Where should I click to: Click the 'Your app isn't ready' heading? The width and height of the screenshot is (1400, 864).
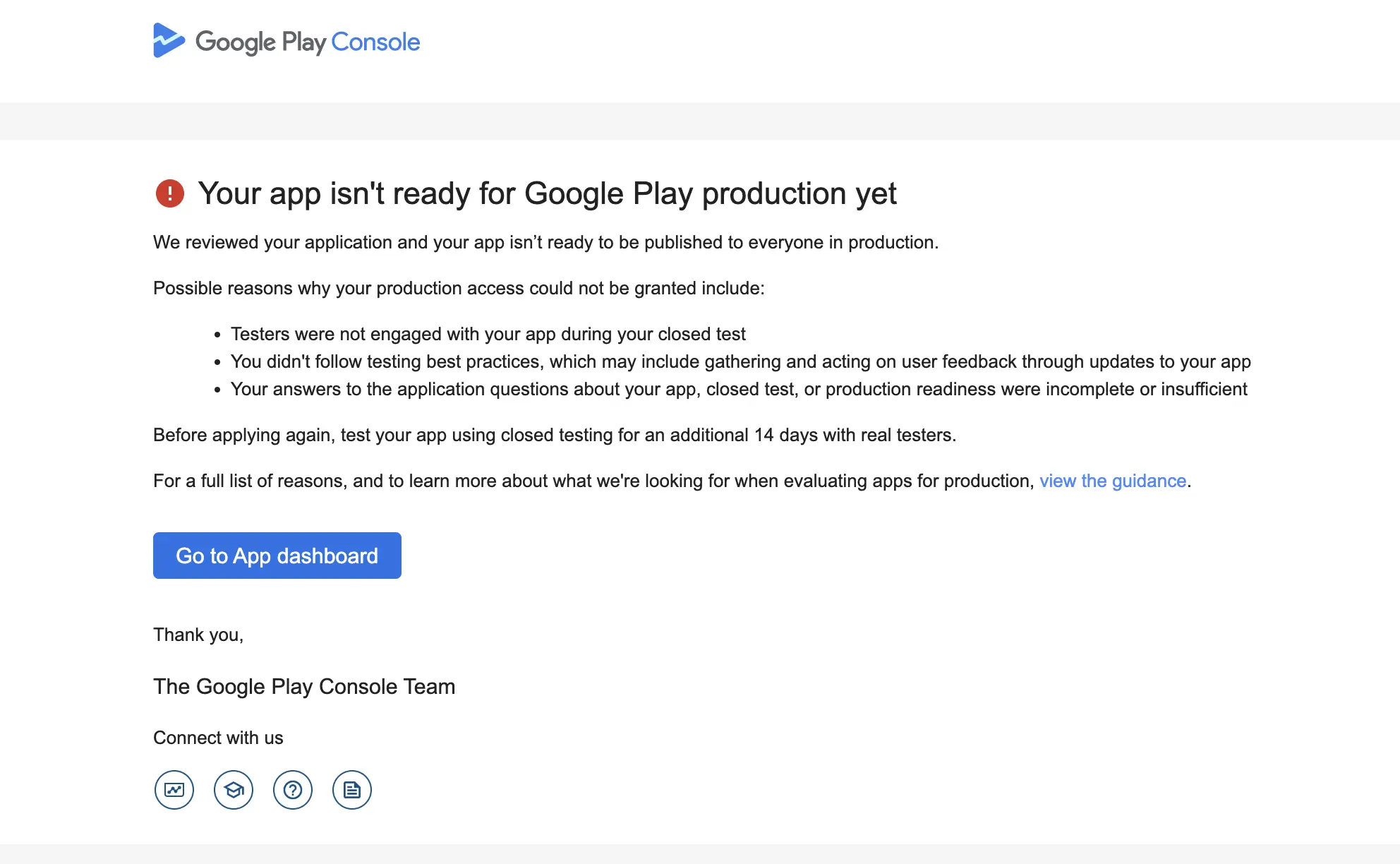(547, 193)
